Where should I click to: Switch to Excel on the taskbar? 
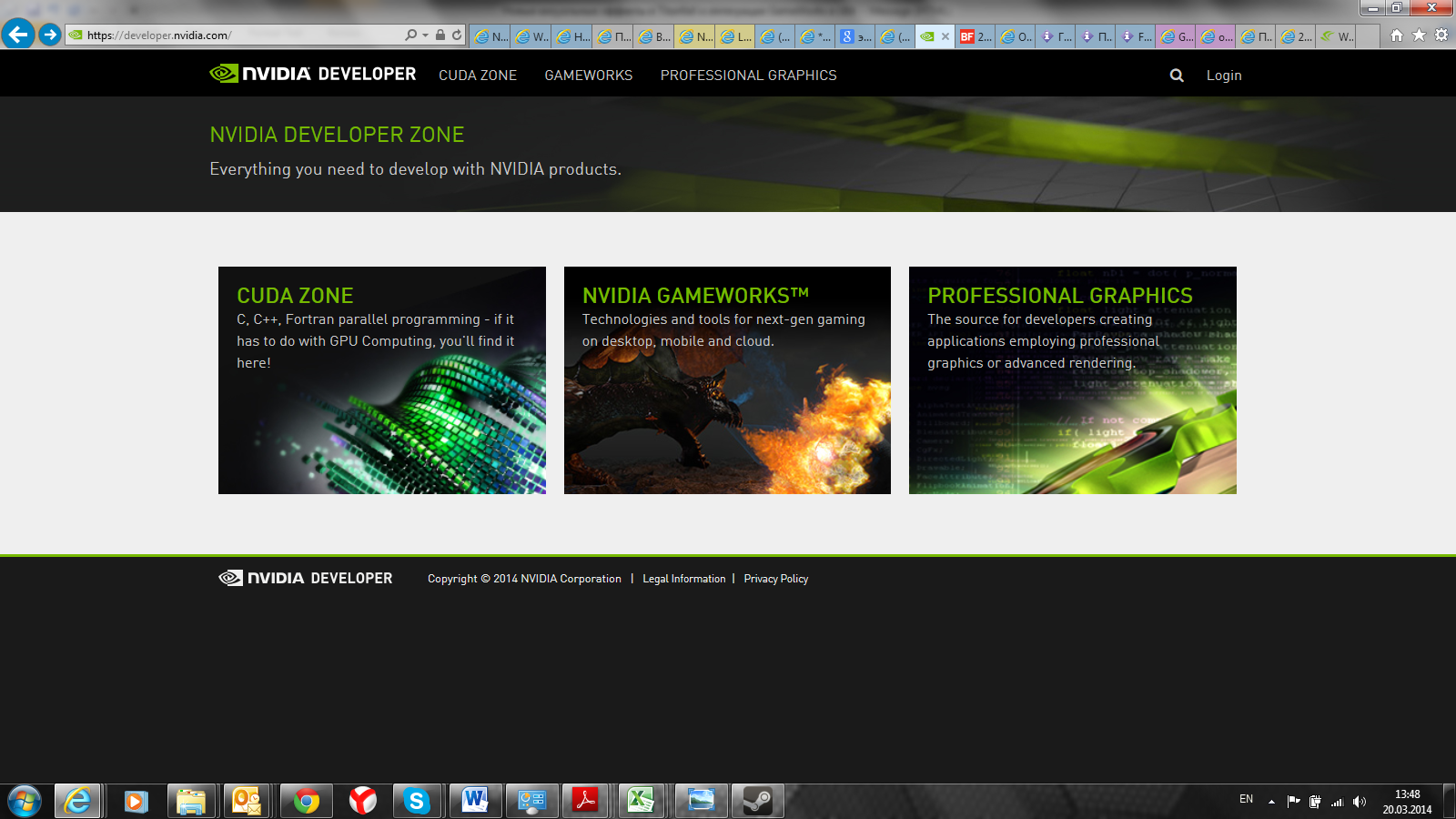[641, 801]
